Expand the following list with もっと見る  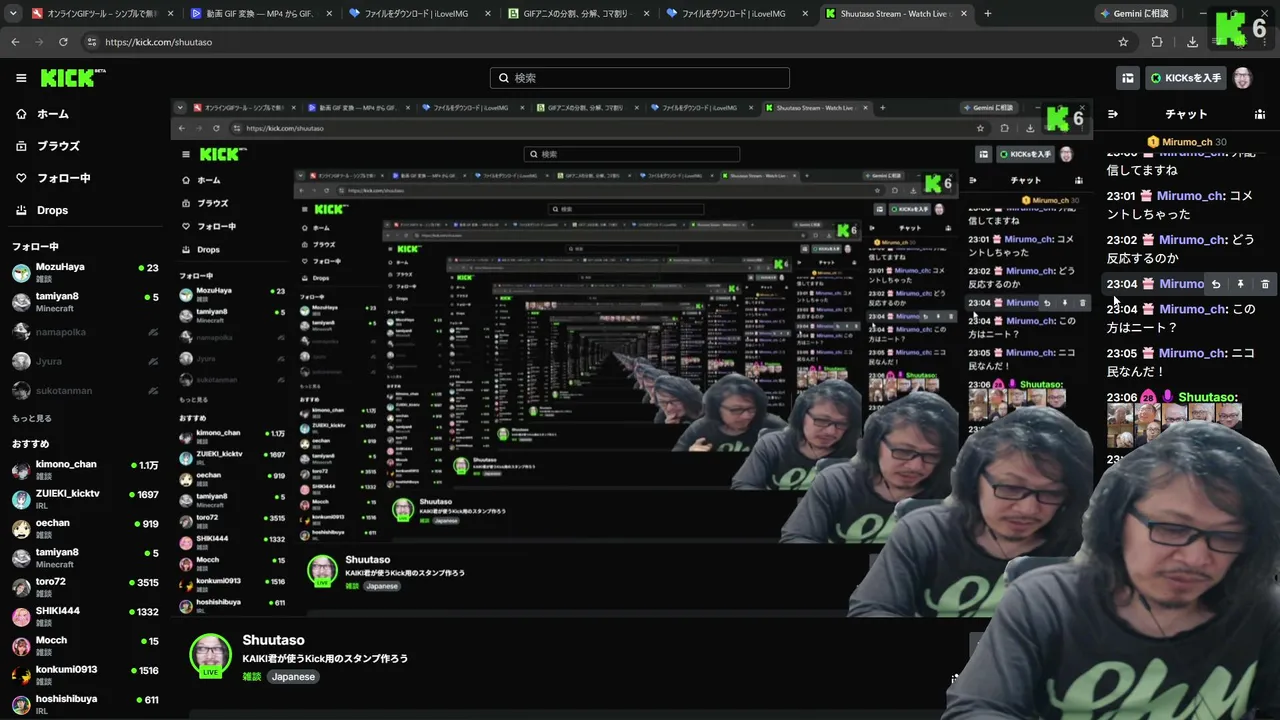[32, 418]
